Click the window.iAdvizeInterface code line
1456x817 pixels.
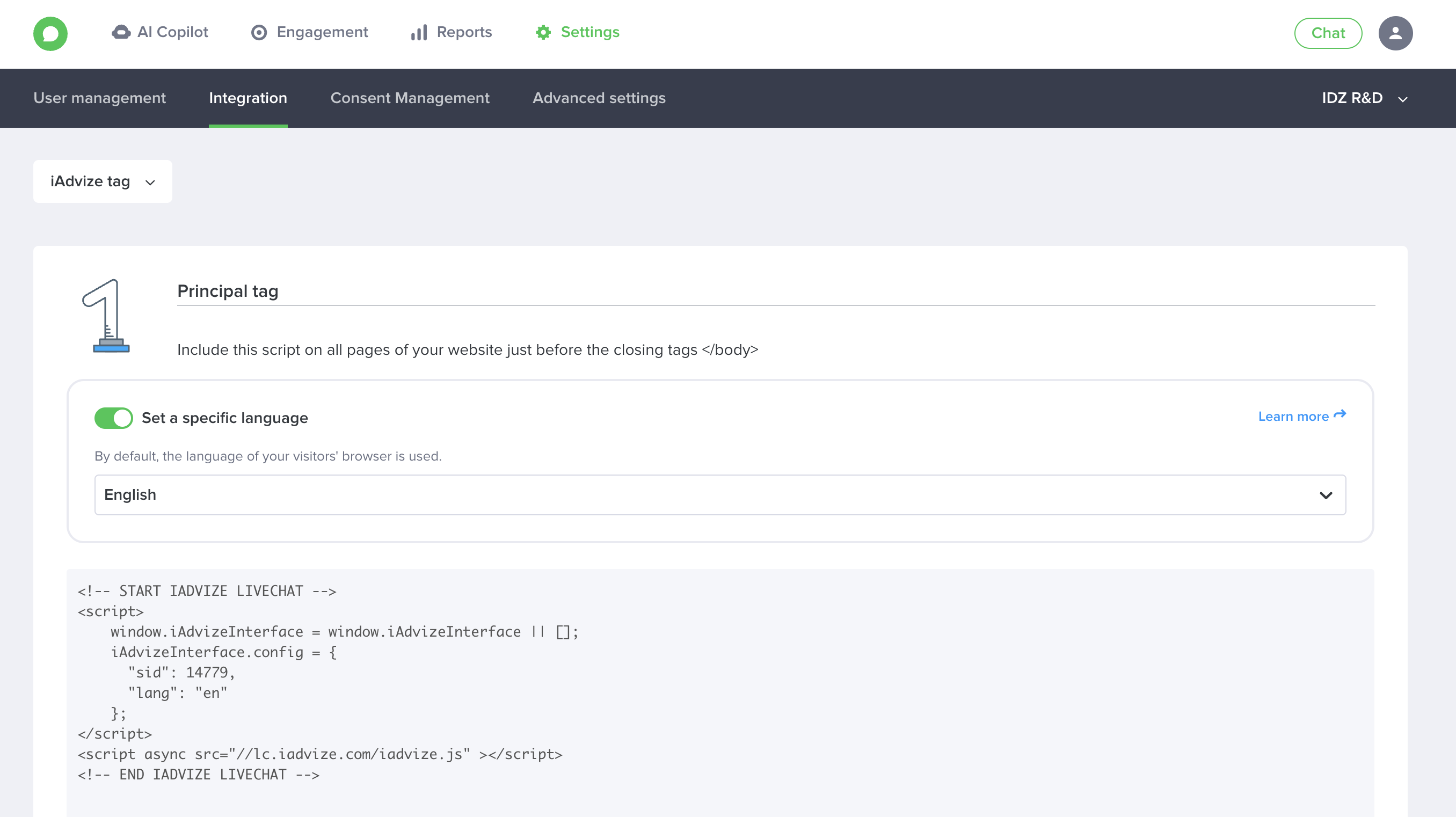point(345,632)
